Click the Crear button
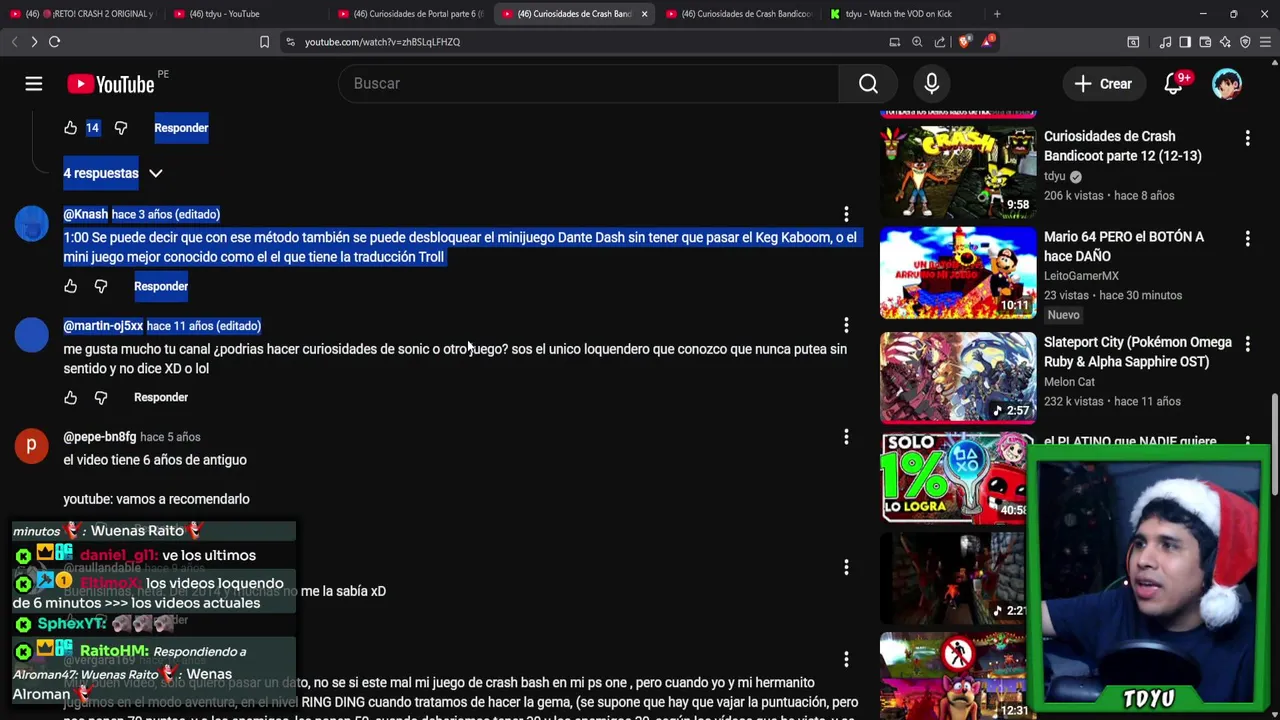1280x720 pixels. click(x=1103, y=84)
